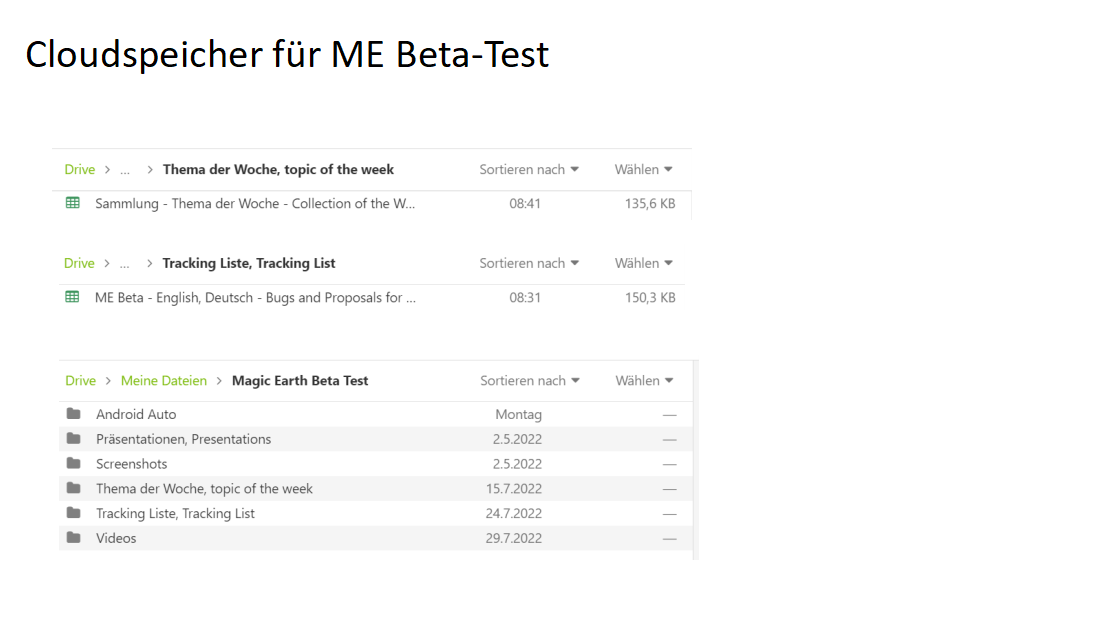1100x618 pixels.
Task: Open Sortieren nach dropdown in Thema der Woche panel
Action: click(x=528, y=170)
